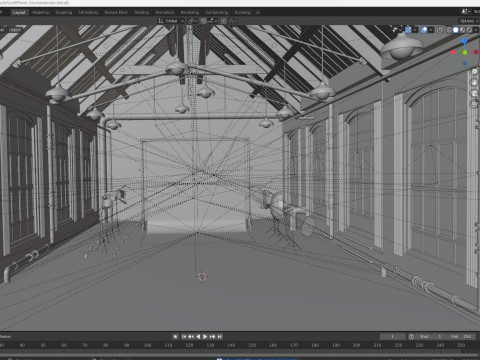Click the pan view hand icon
The height and width of the screenshot is (360, 480).
click(x=475, y=82)
